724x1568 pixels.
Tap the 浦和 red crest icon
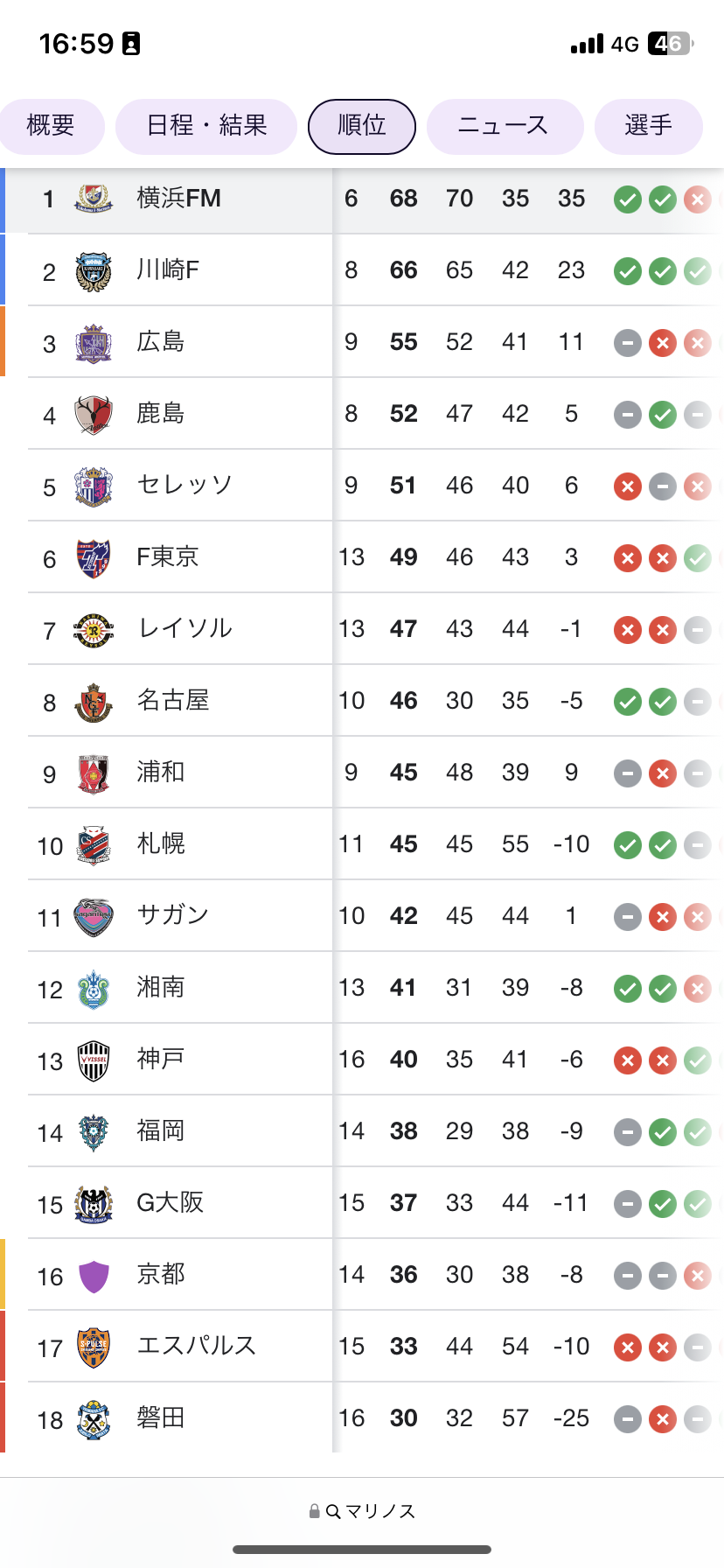pos(94,773)
